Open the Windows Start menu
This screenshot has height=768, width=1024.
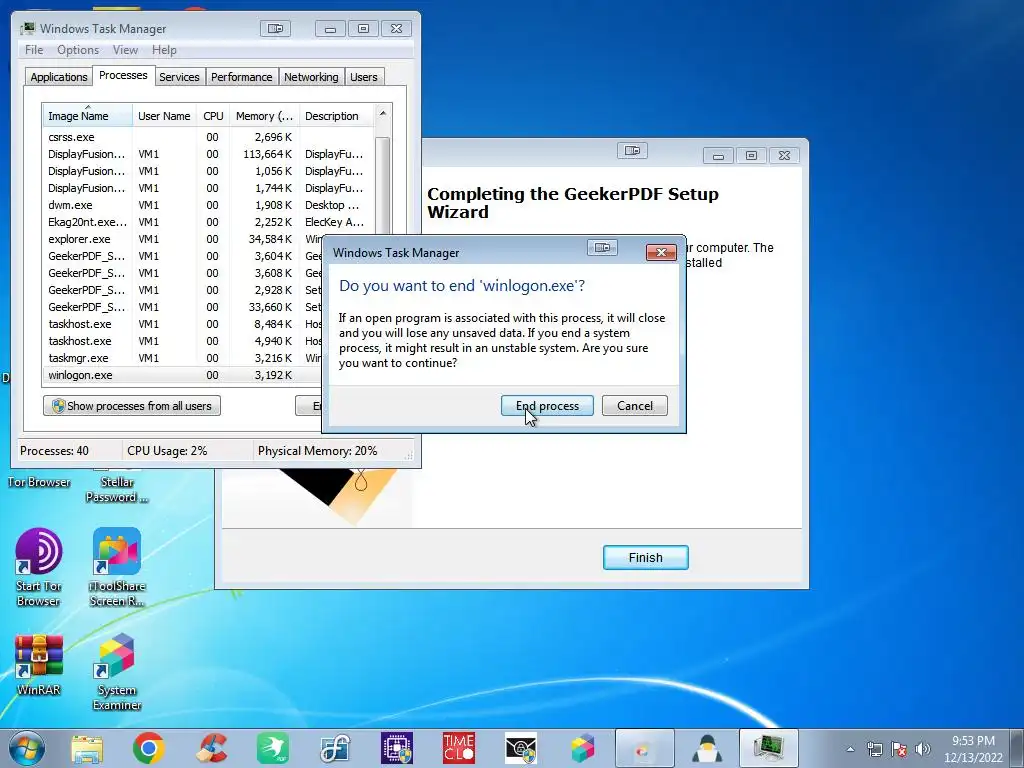[27, 748]
